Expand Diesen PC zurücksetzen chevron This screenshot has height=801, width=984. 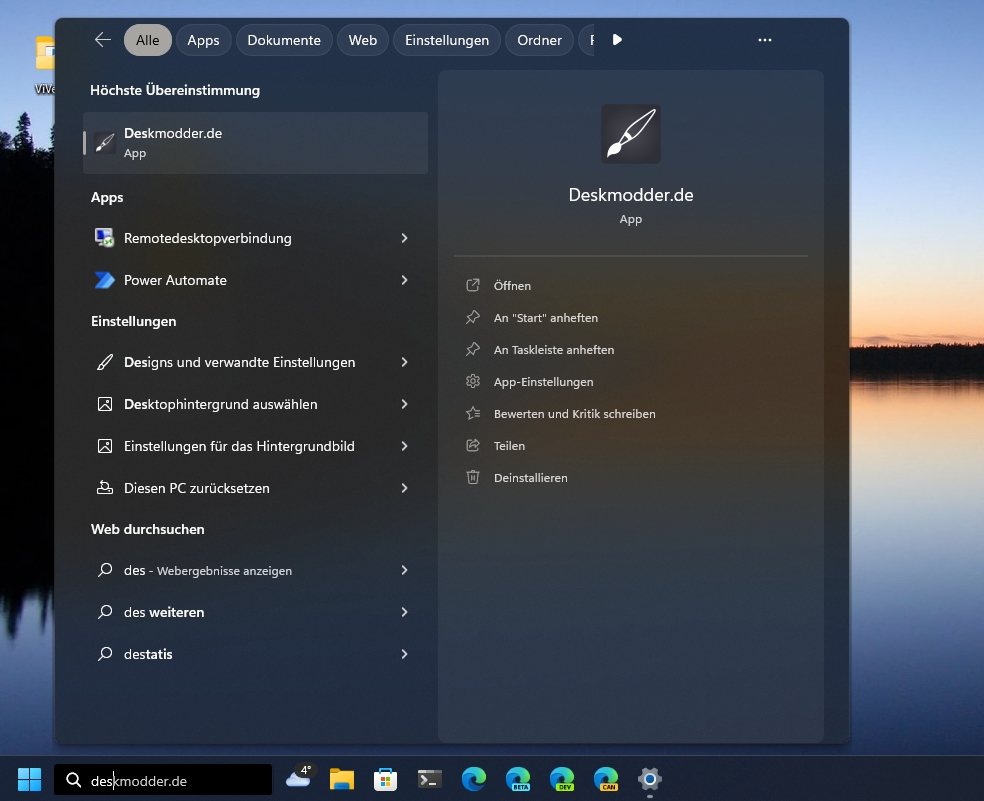405,488
